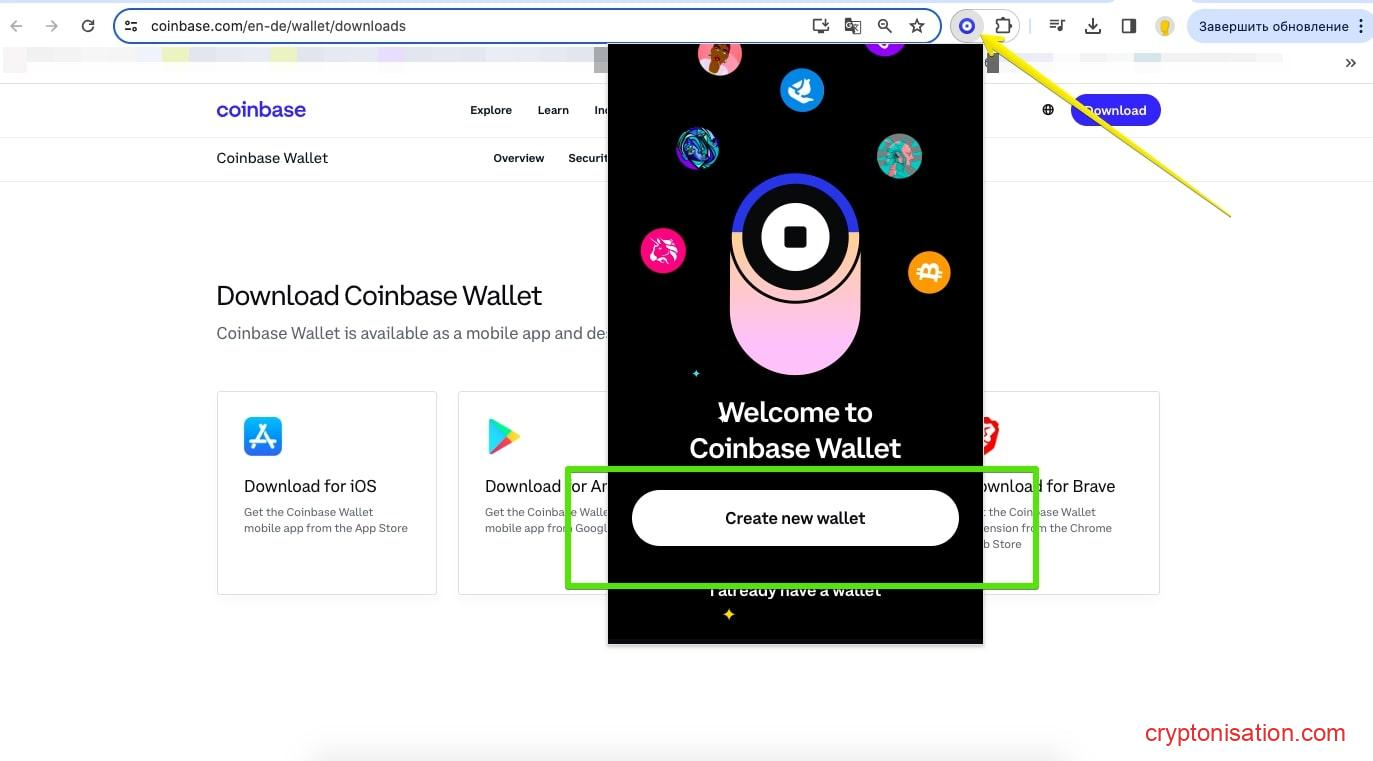Expand hidden bookmarks with the double chevron

(x=1350, y=63)
